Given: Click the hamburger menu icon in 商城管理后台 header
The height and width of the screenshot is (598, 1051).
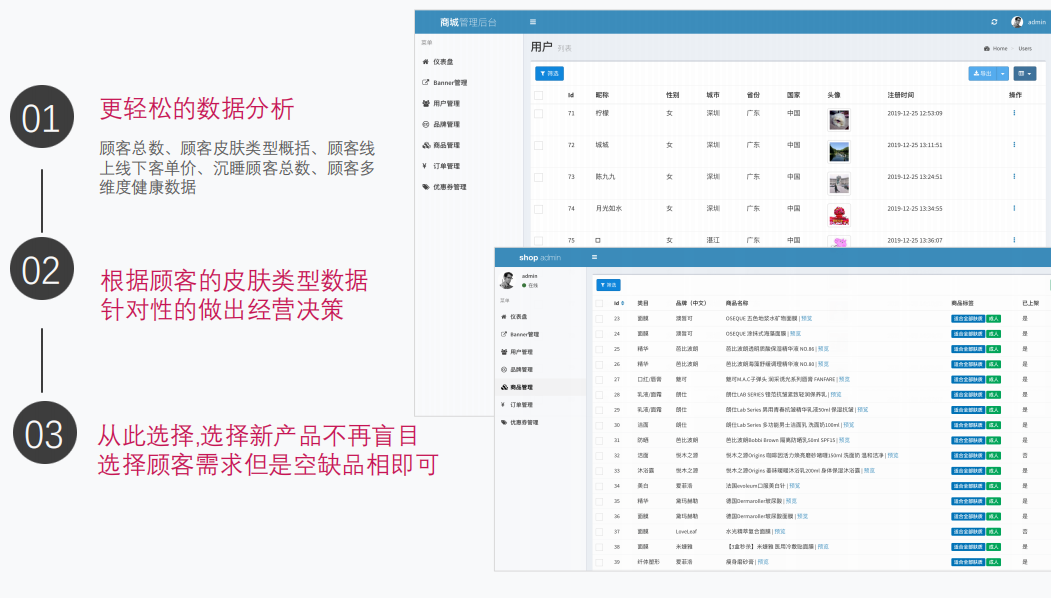Looking at the screenshot, I should (x=533, y=22).
